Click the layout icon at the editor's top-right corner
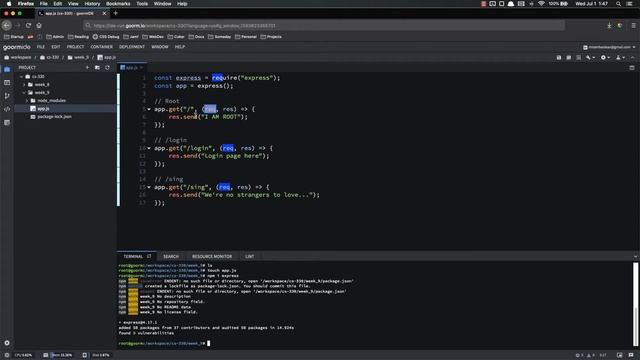 (632, 68)
